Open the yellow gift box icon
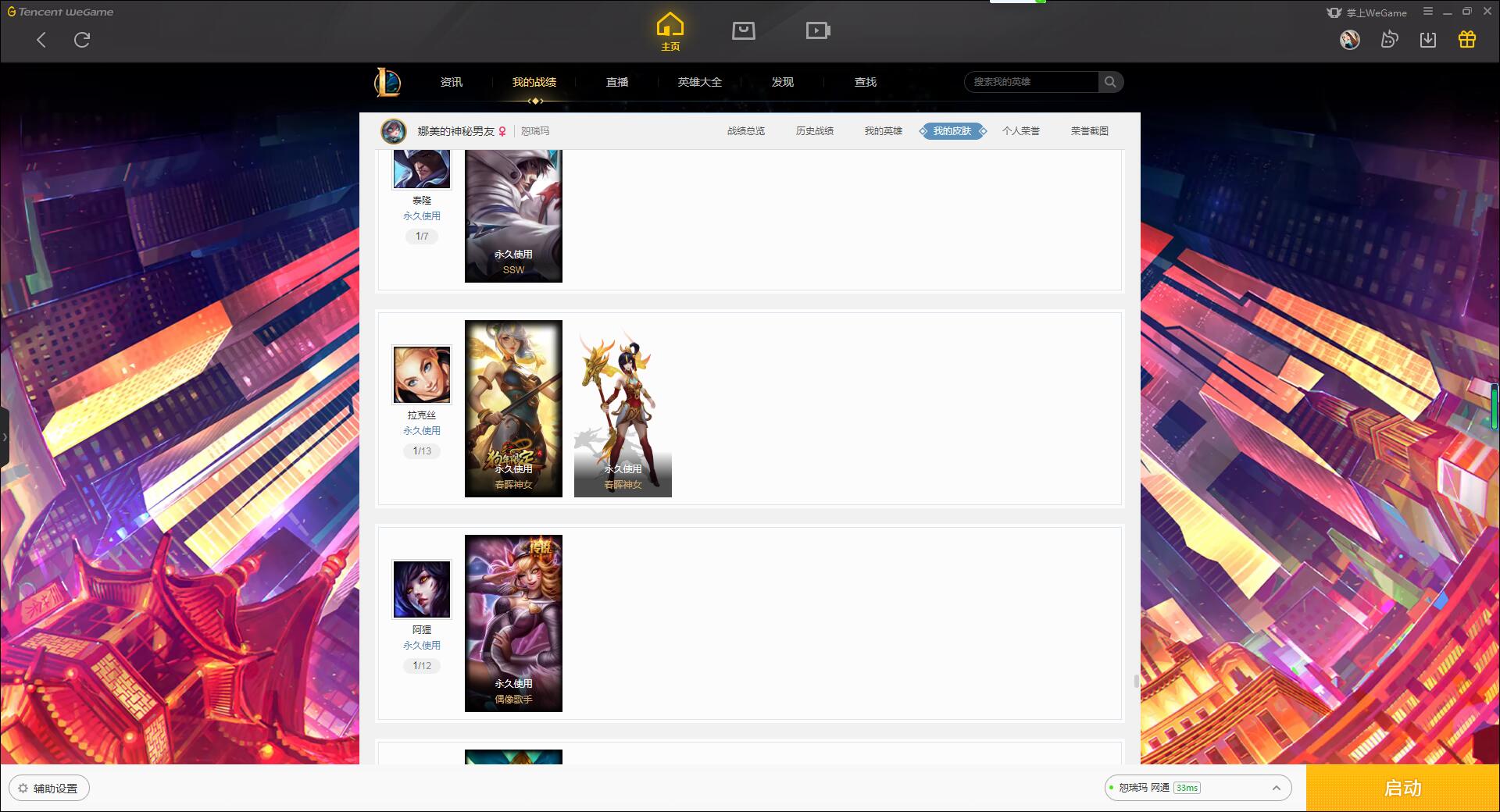Screen dimensions: 1500x812 pyautogui.click(x=1467, y=39)
